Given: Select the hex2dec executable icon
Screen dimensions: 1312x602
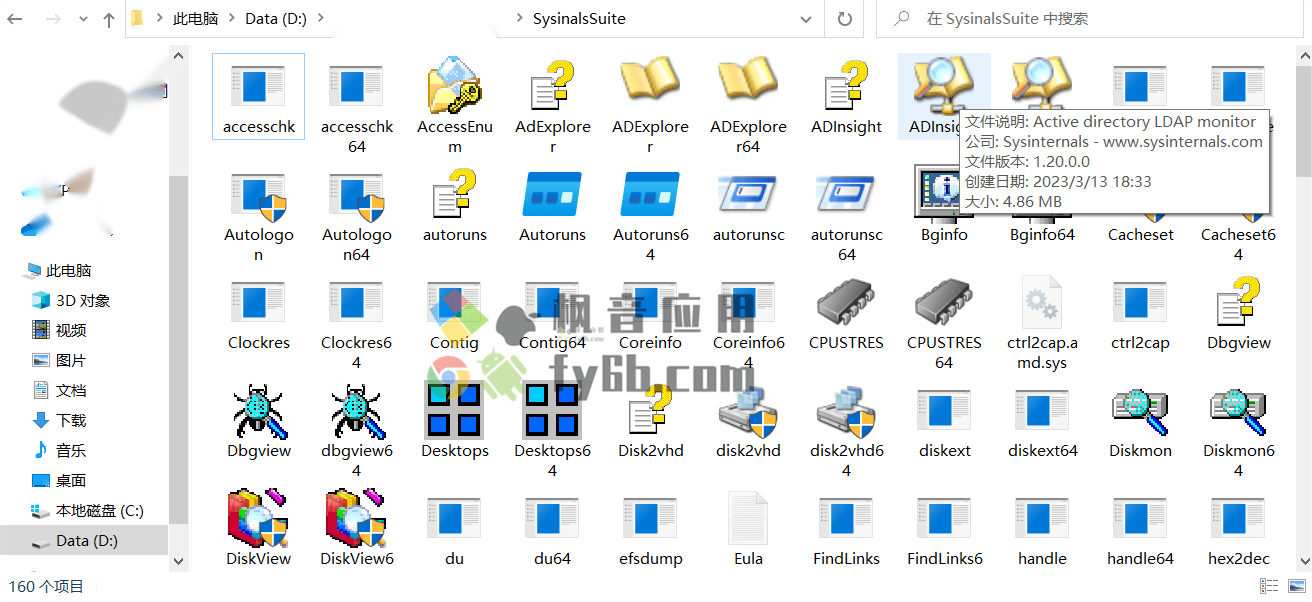Looking at the screenshot, I should [x=1238, y=518].
